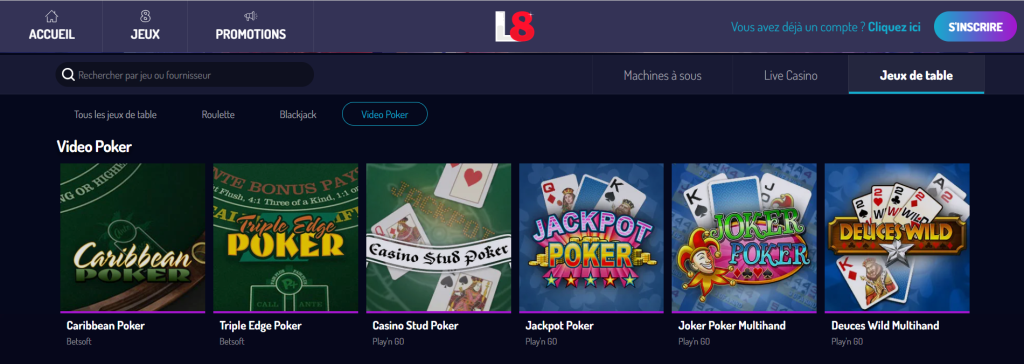
Task: Click the L8 logo
Action: click(x=515, y=26)
